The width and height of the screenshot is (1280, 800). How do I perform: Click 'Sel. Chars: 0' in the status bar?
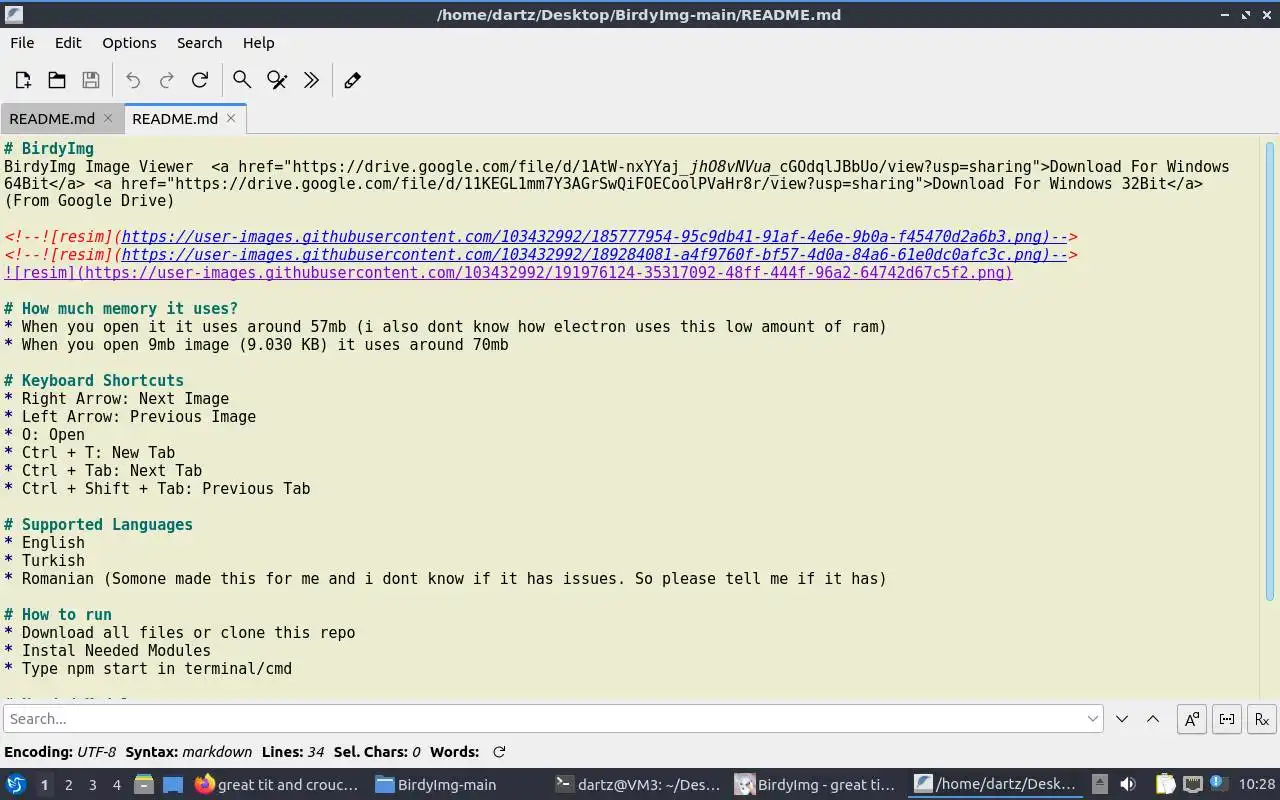pyautogui.click(x=377, y=752)
